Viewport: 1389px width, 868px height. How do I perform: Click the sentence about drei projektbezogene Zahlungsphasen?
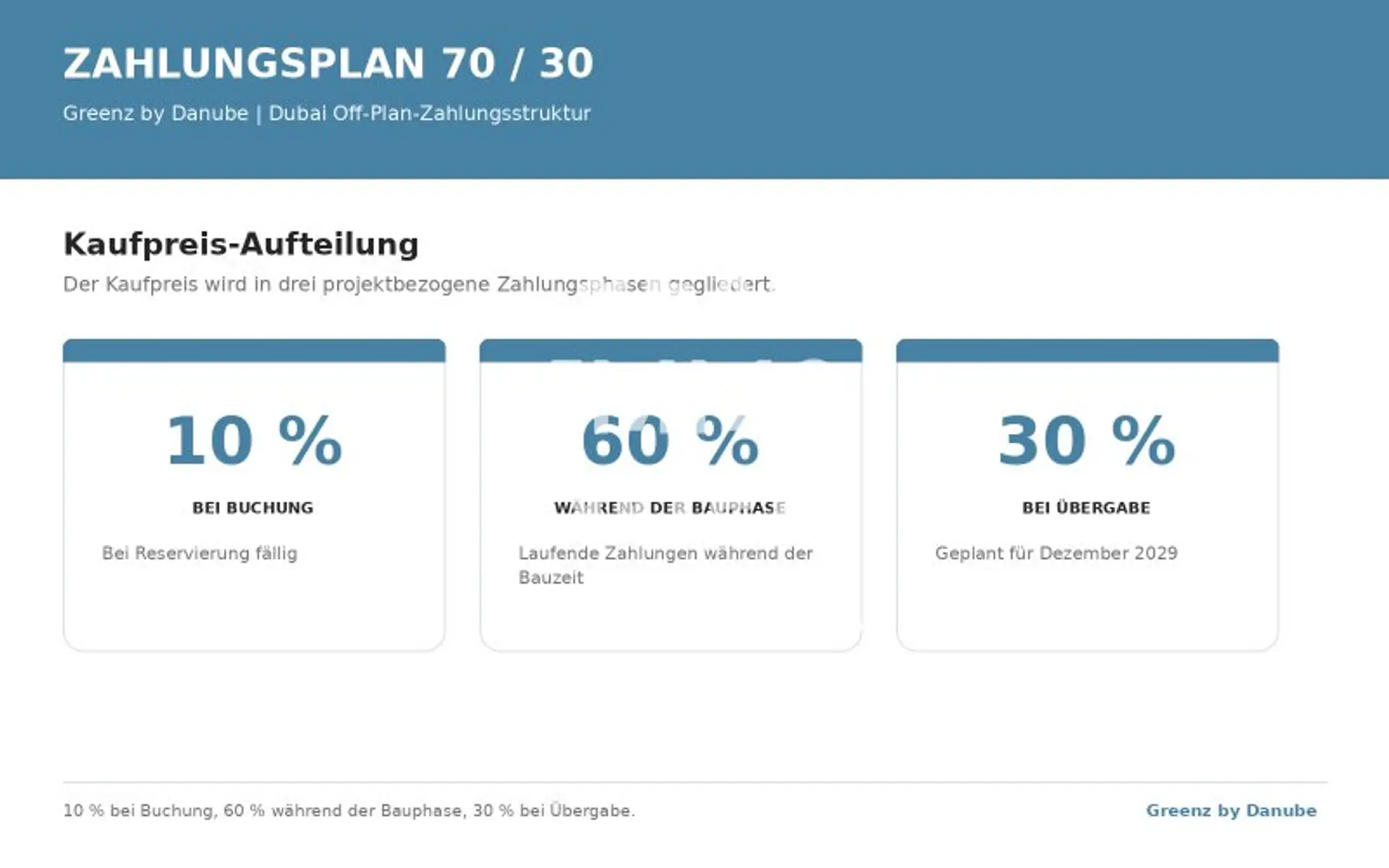419,284
